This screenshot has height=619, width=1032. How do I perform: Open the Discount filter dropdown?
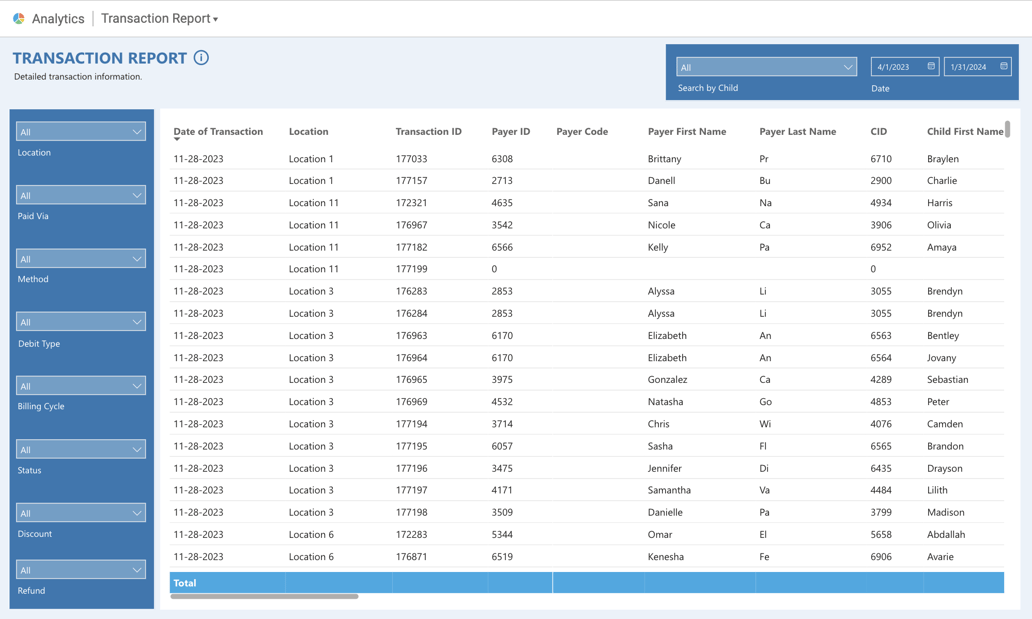(x=80, y=512)
